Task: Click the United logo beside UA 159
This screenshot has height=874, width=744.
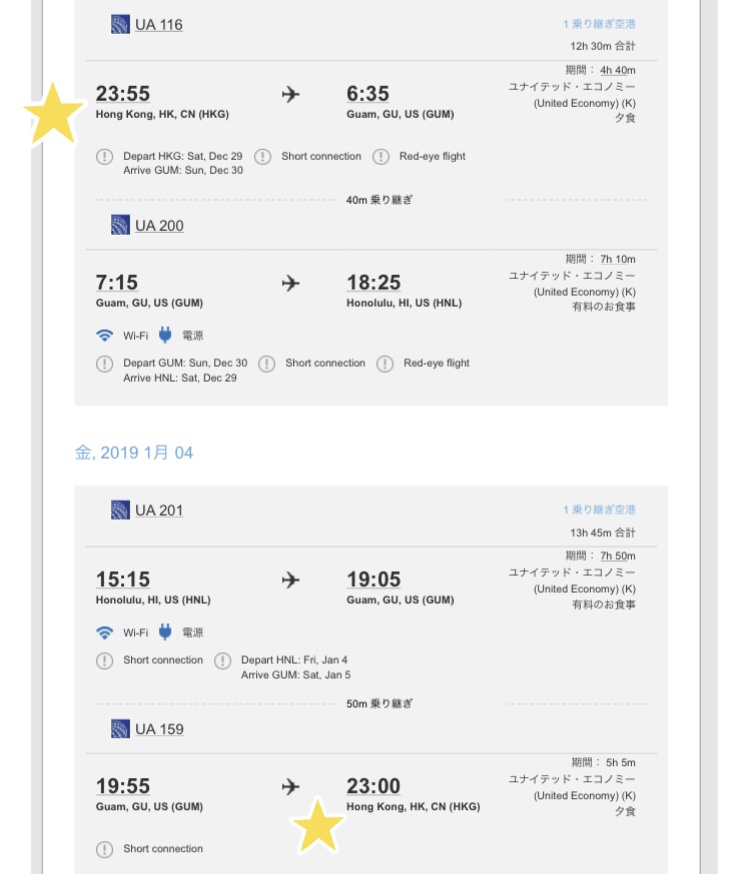Action: tap(120, 729)
